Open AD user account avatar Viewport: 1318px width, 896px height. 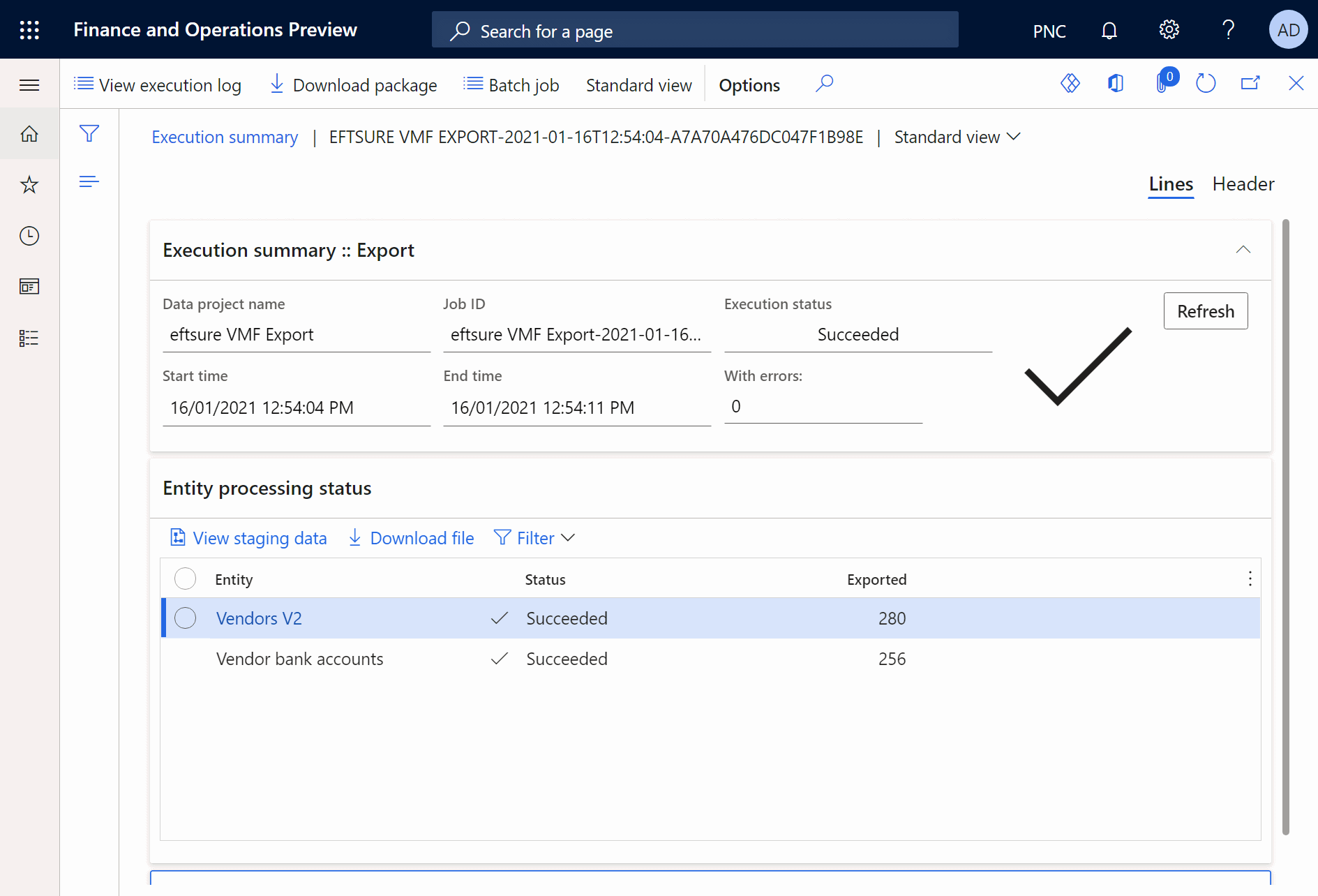(x=1288, y=30)
